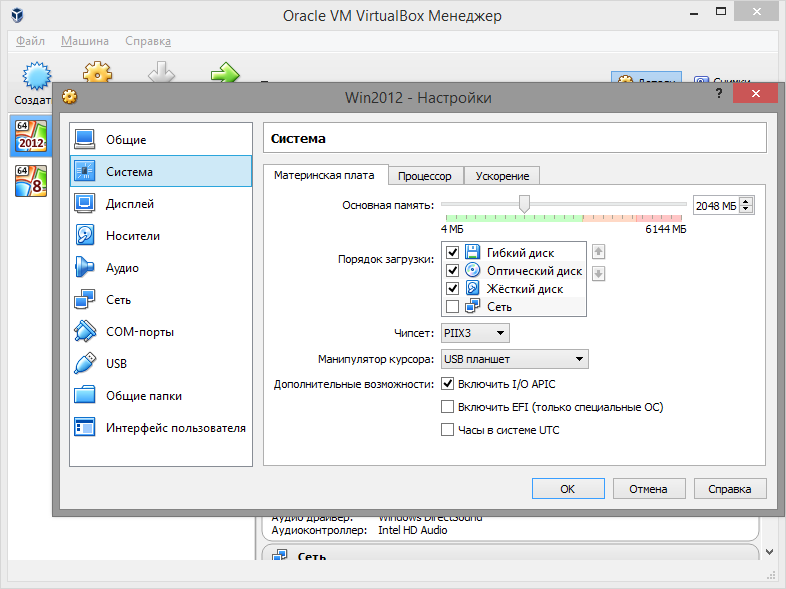Click the green arrow Запустить toolbar icon
This screenshot has height=589, width=786.
point(225,72)
